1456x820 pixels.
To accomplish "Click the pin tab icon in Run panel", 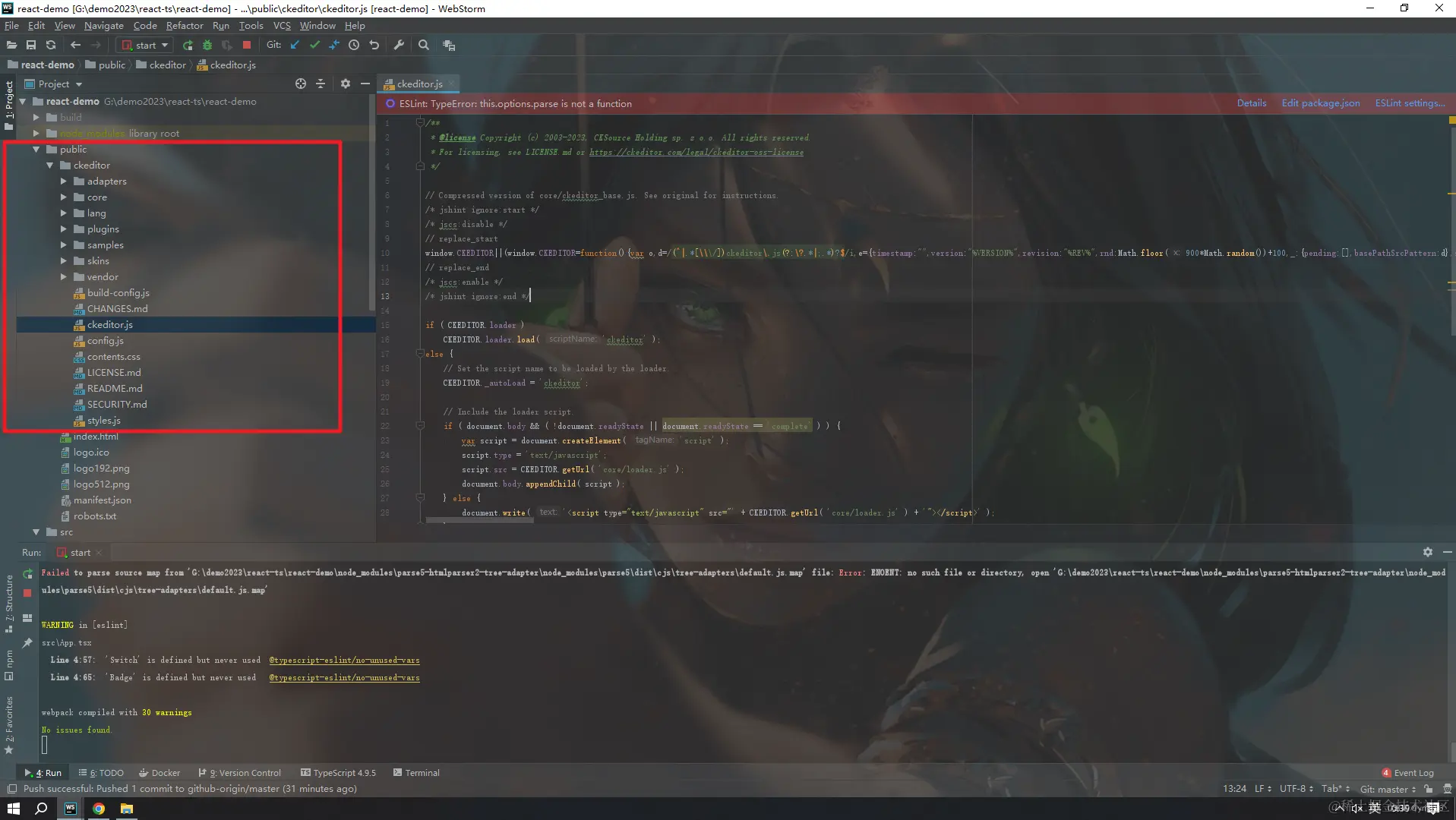I will pyautogui.click(x=27, y=642).
